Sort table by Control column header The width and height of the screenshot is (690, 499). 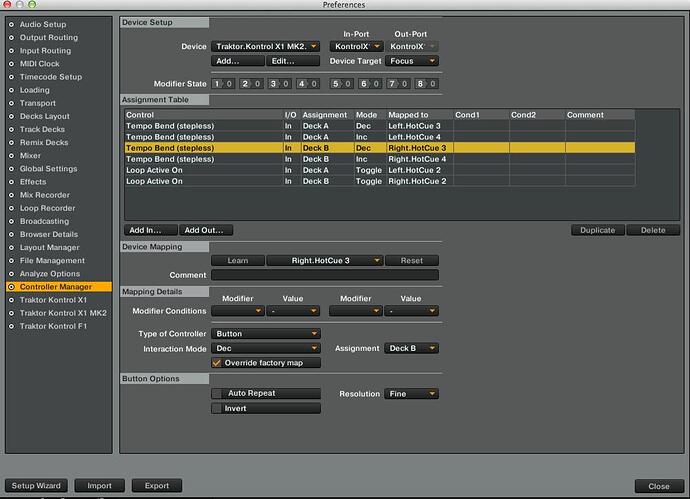click(203, 115)
